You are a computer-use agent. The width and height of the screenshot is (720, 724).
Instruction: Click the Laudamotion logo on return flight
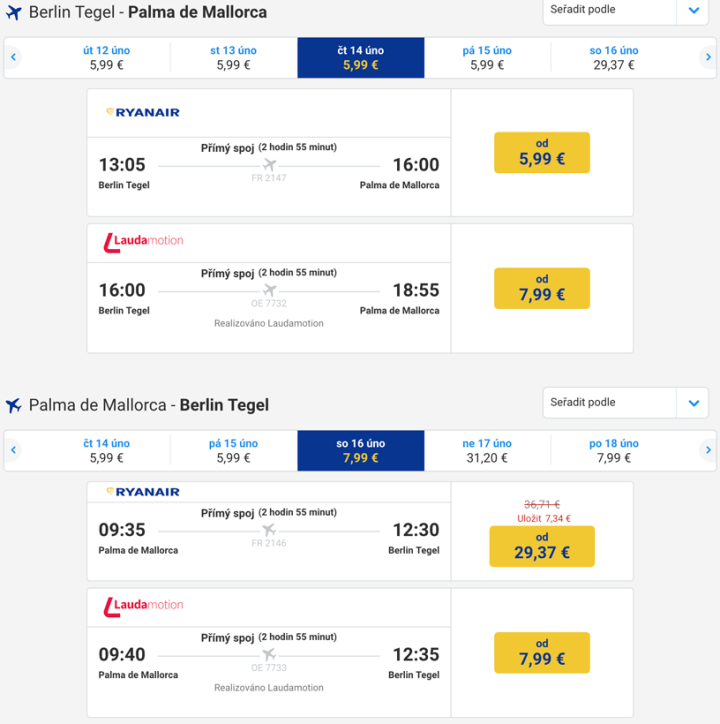(x=143, y=605)
